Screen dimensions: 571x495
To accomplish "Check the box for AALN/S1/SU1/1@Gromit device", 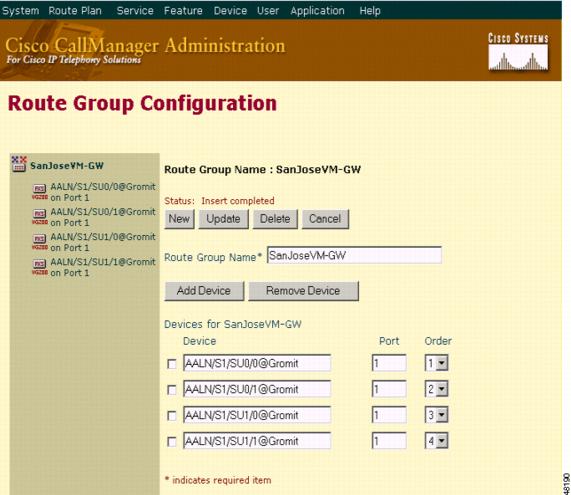I will pyautogui.click(x=172, y=442).
